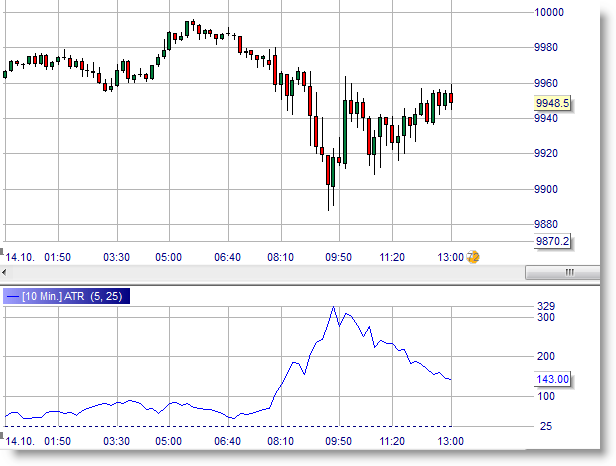616x466 pixels.
Task: Click the orange icon beside the 13:00 label
Action: click(473, 257)
